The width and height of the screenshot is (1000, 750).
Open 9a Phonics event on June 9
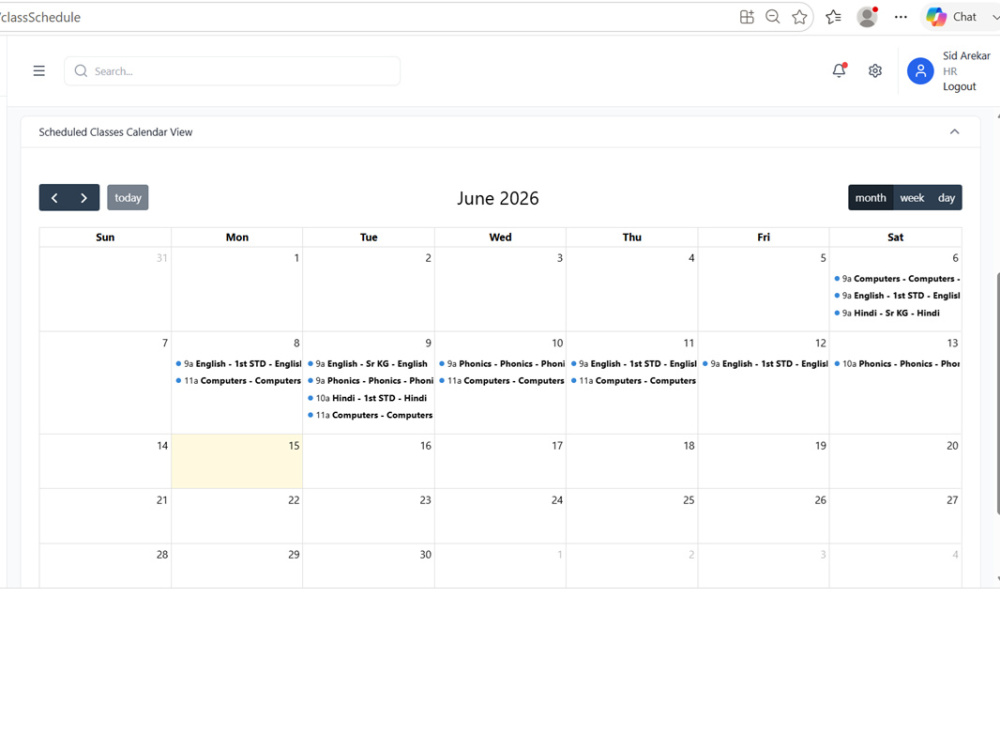coord(370,381)
